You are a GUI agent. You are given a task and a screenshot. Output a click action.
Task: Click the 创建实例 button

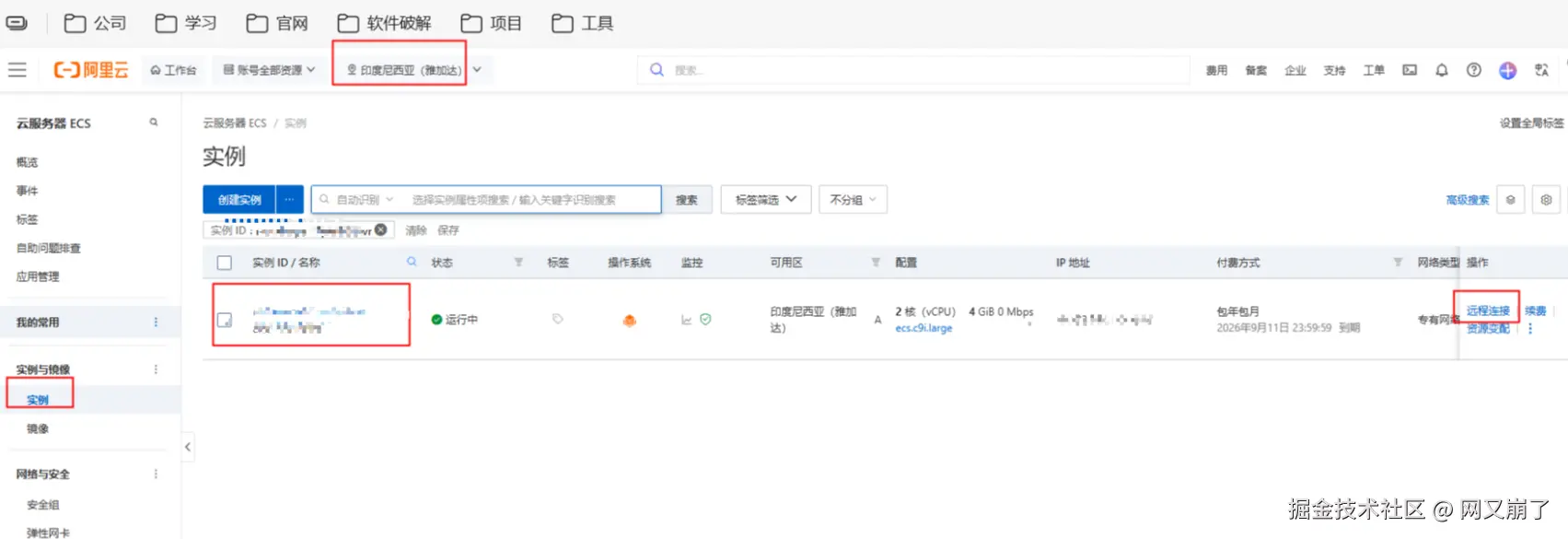coord(239,199)
